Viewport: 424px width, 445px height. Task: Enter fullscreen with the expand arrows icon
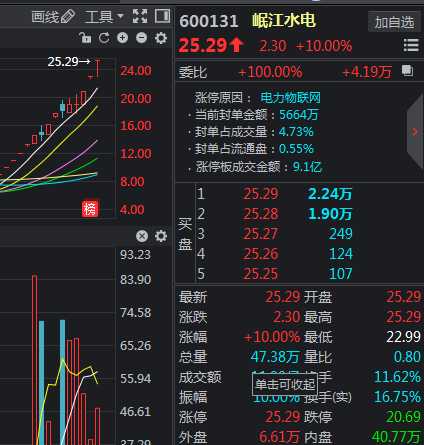140,16
